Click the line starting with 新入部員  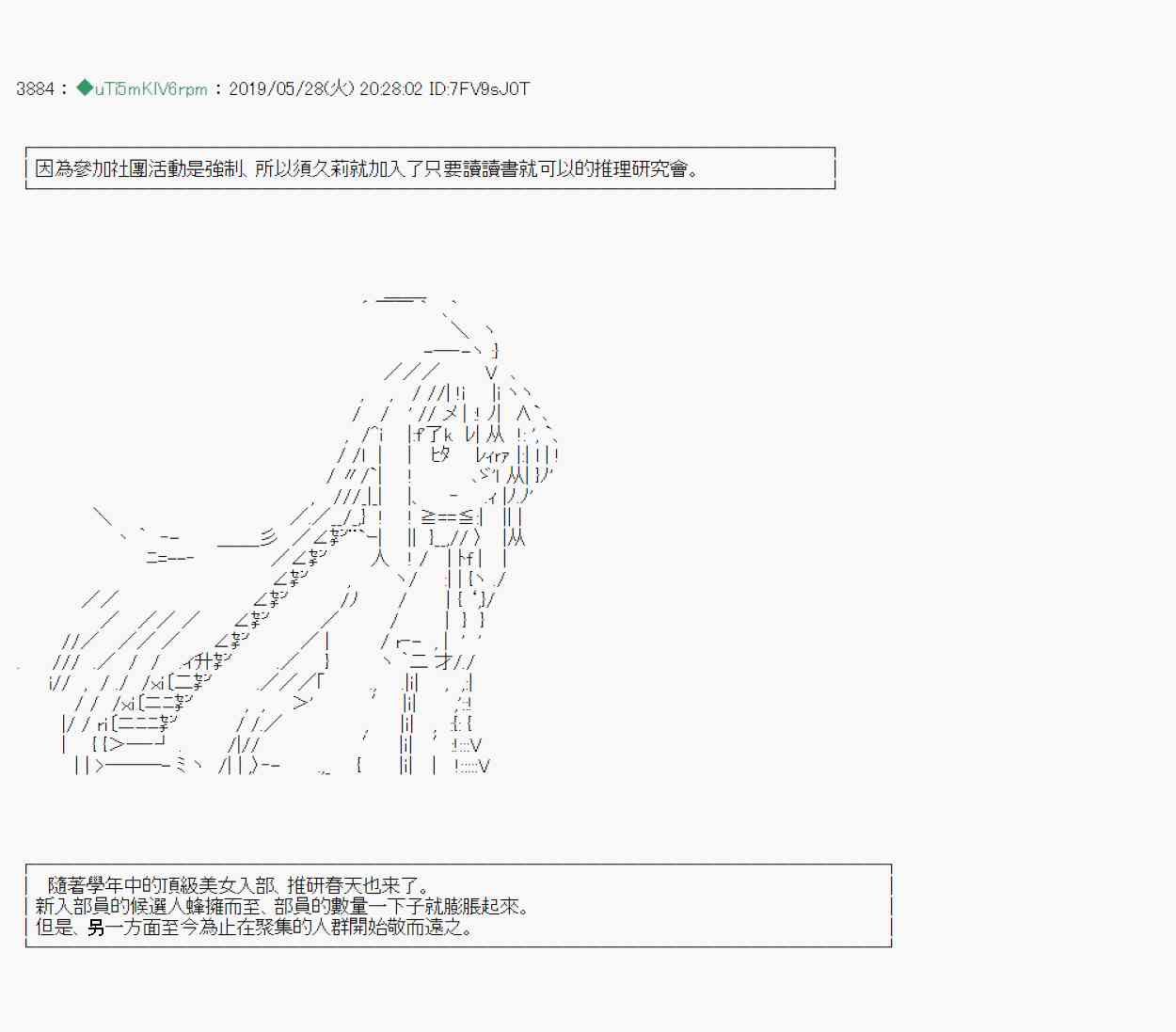282,906
